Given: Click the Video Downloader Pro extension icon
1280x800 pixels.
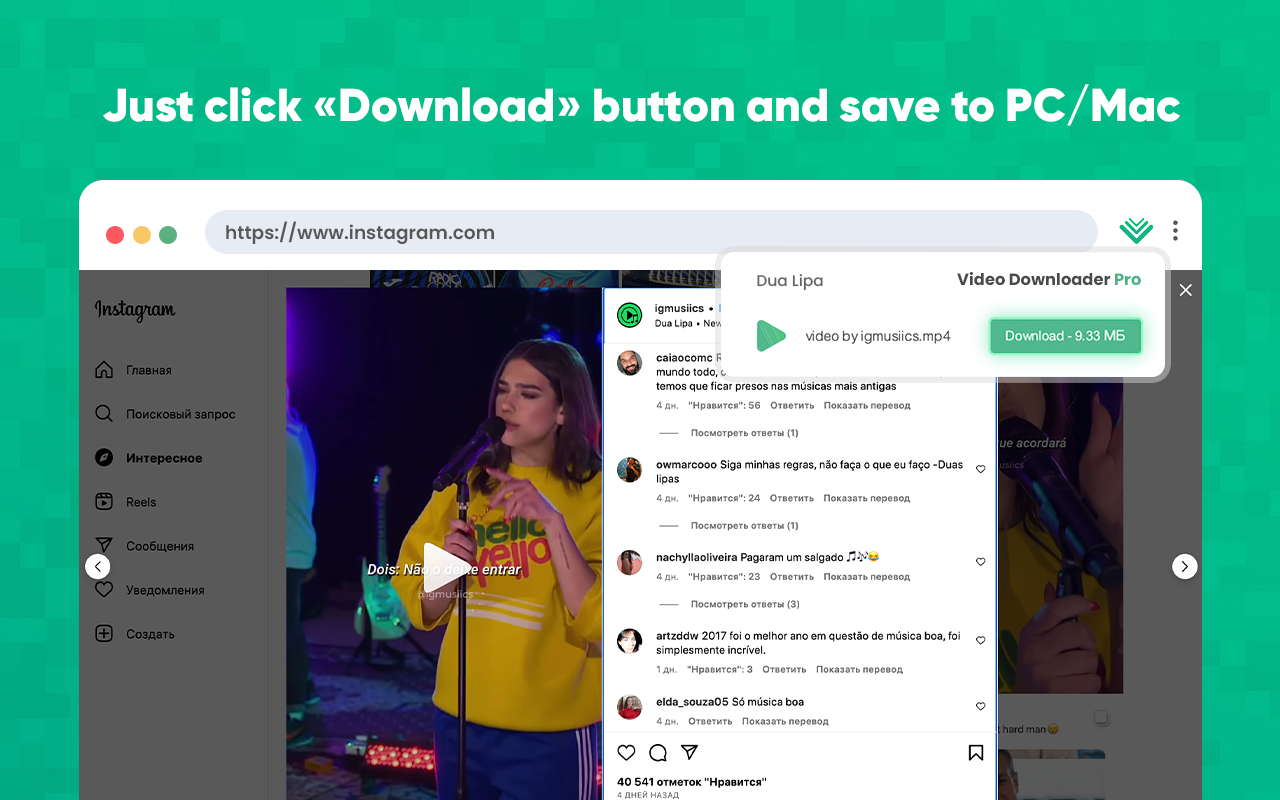Looking at the screenshot, I should coord(1135,230).
